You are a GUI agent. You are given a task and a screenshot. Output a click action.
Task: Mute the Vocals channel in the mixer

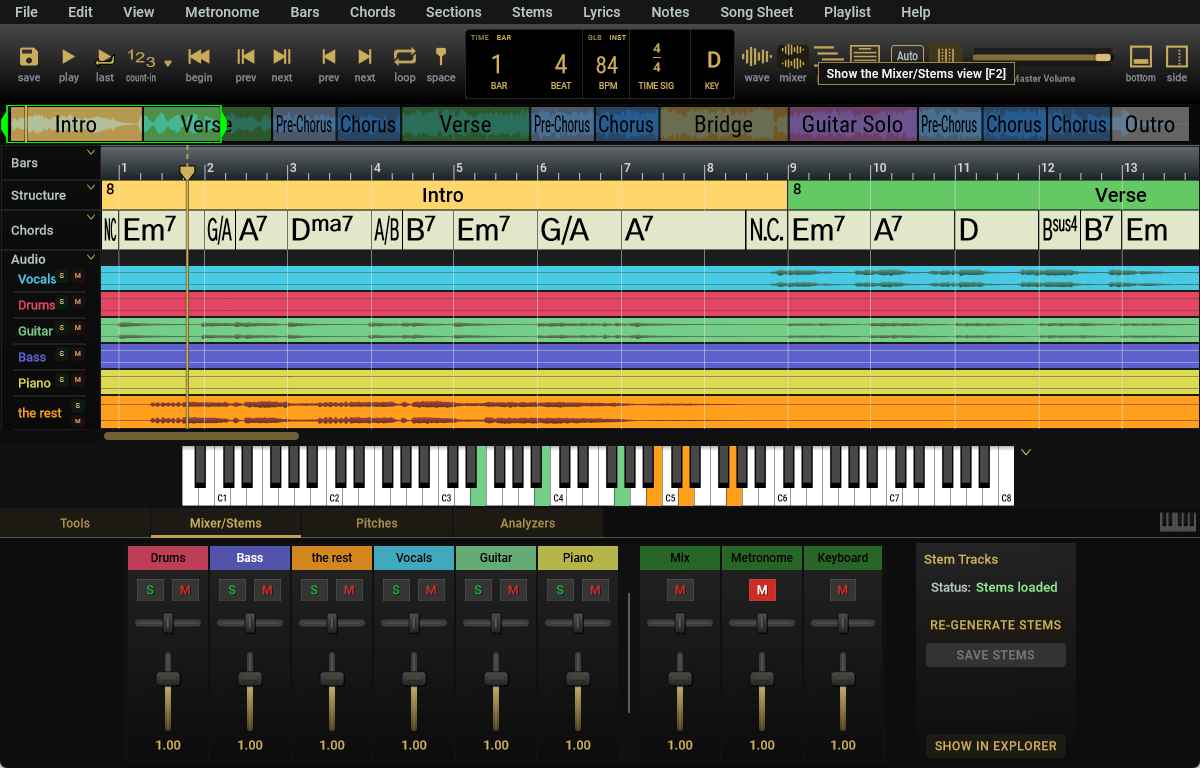point(431,590)
